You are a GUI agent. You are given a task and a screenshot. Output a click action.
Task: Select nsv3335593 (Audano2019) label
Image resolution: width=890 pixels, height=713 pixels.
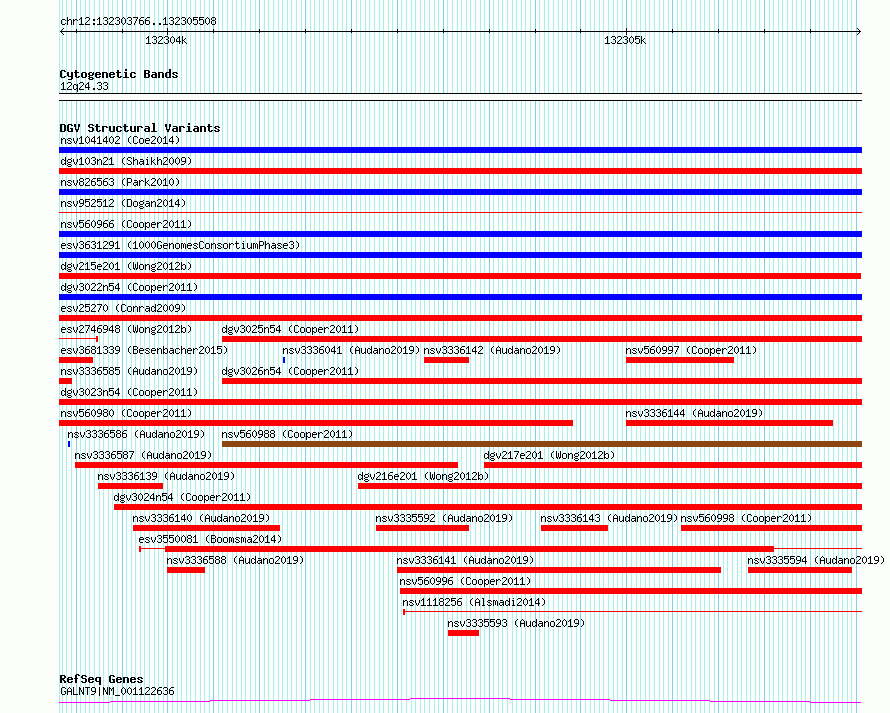(516, 623)
